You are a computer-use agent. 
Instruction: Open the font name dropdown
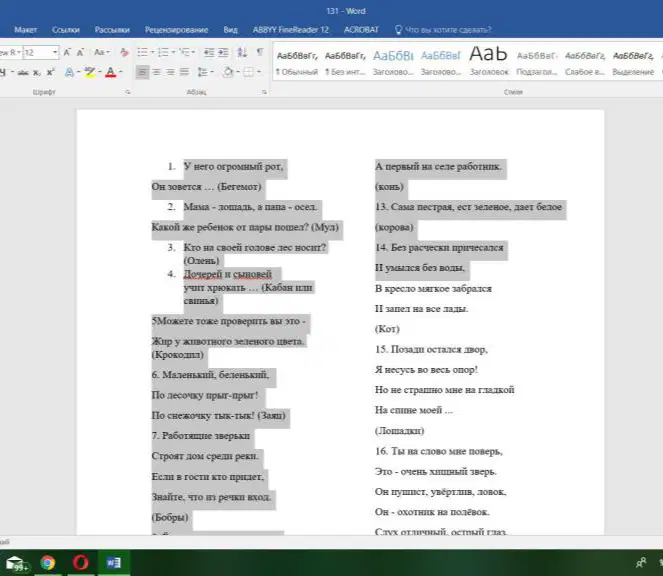(19, 52)
